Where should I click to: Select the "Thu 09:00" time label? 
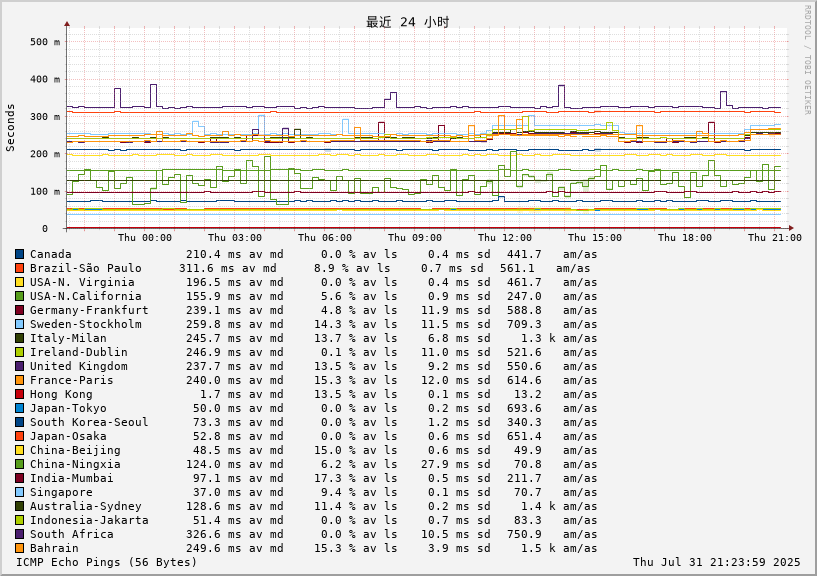coord(415,238)
